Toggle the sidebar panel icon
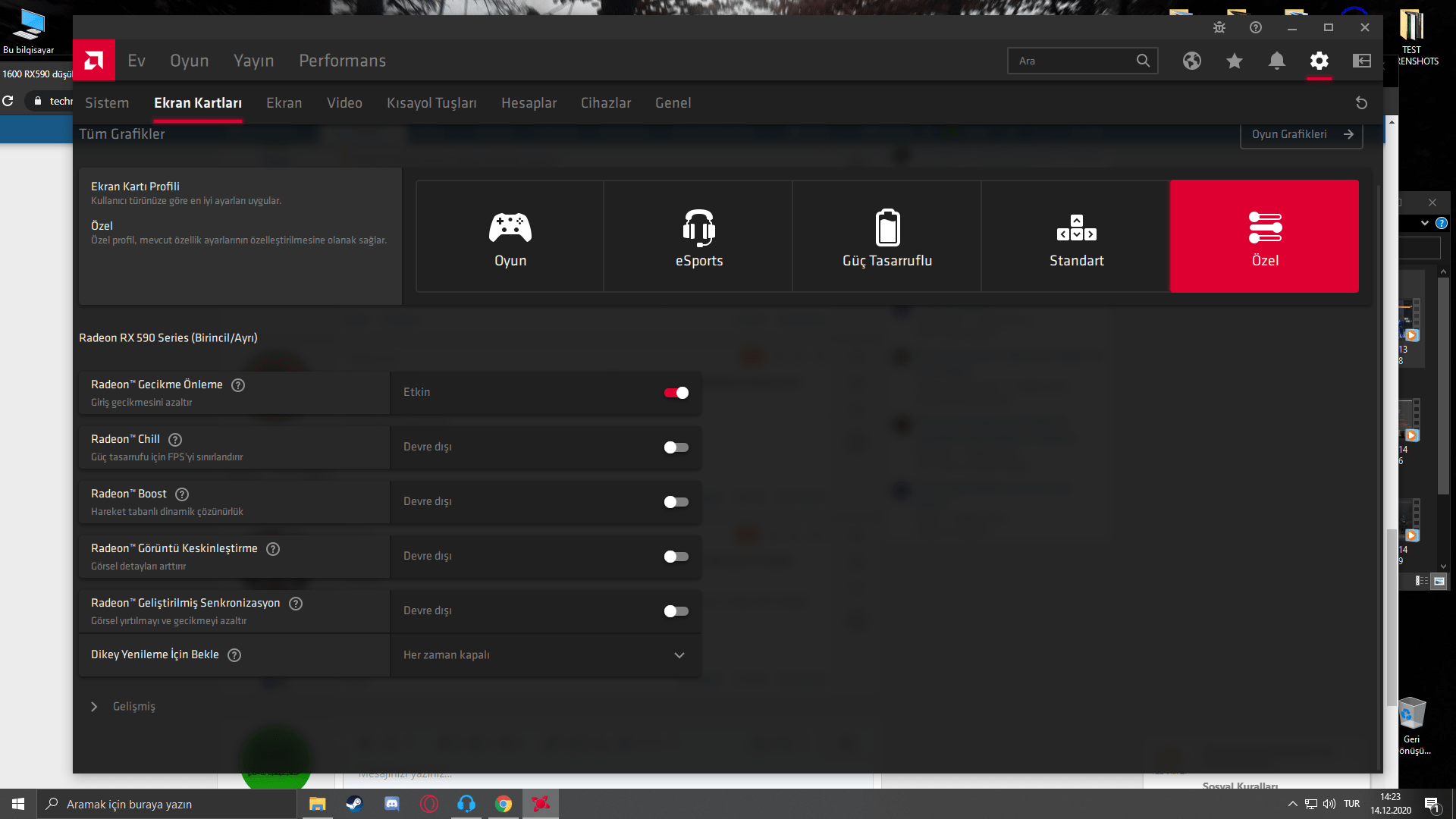This screenshot has width=1456, height=819. 1362,61
